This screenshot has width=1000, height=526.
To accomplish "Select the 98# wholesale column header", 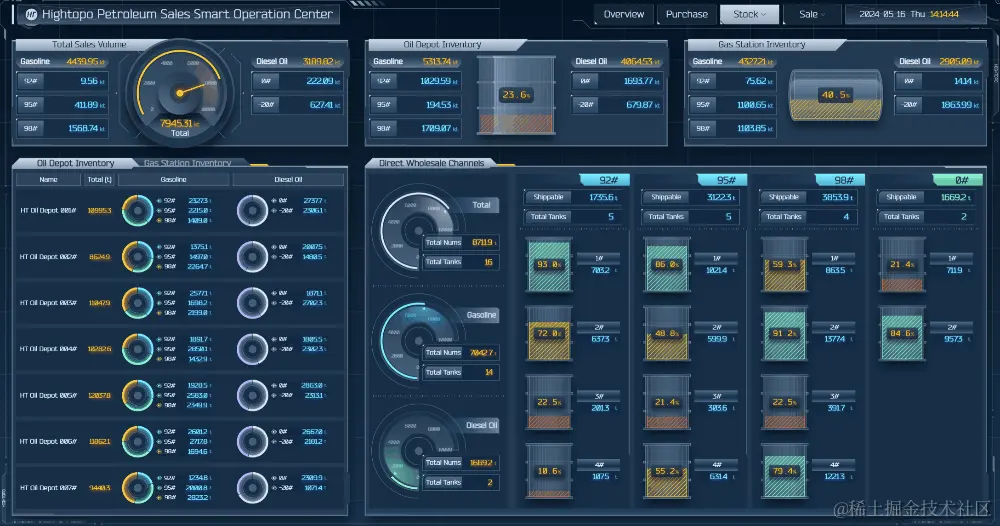I will 841,180.
